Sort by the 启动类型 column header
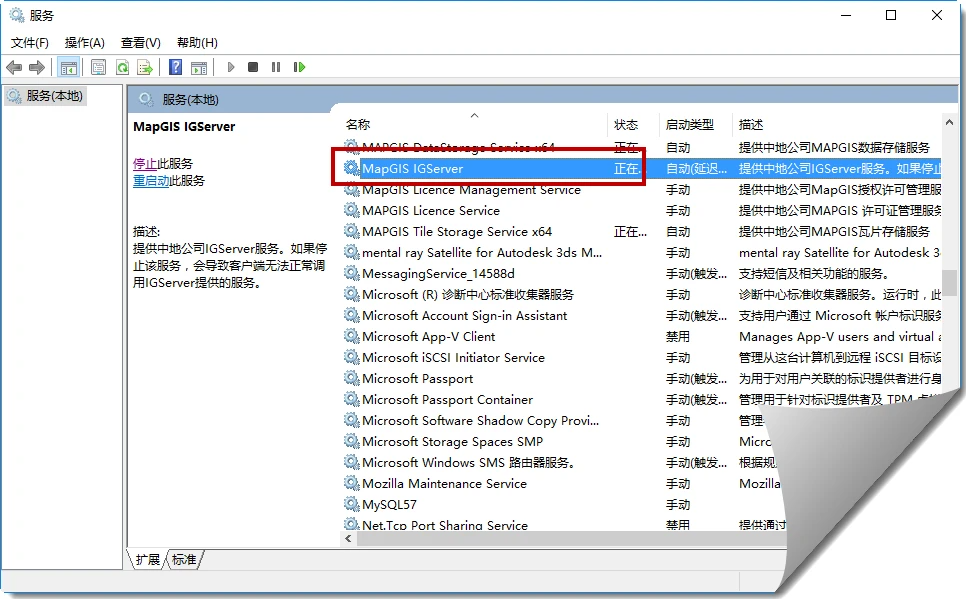The height and width of the screenshot is (599, 966). pyautogui.click(x=696, y=124)
